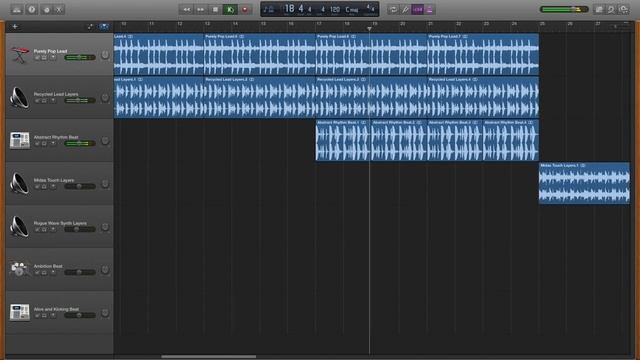Viewport: 640px width, 360px height.
Task: Click the Abstract Rhythm Beat volume slider
Action: click(x=80, y=143)
